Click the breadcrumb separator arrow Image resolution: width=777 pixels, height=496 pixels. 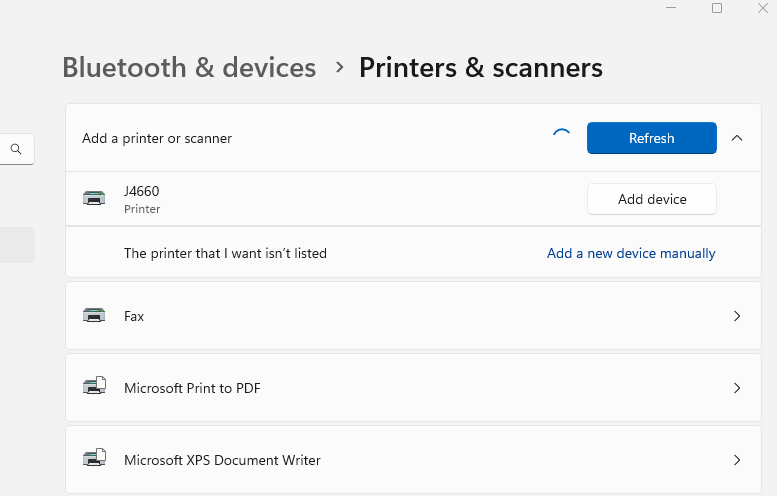[x=339, y=67]
